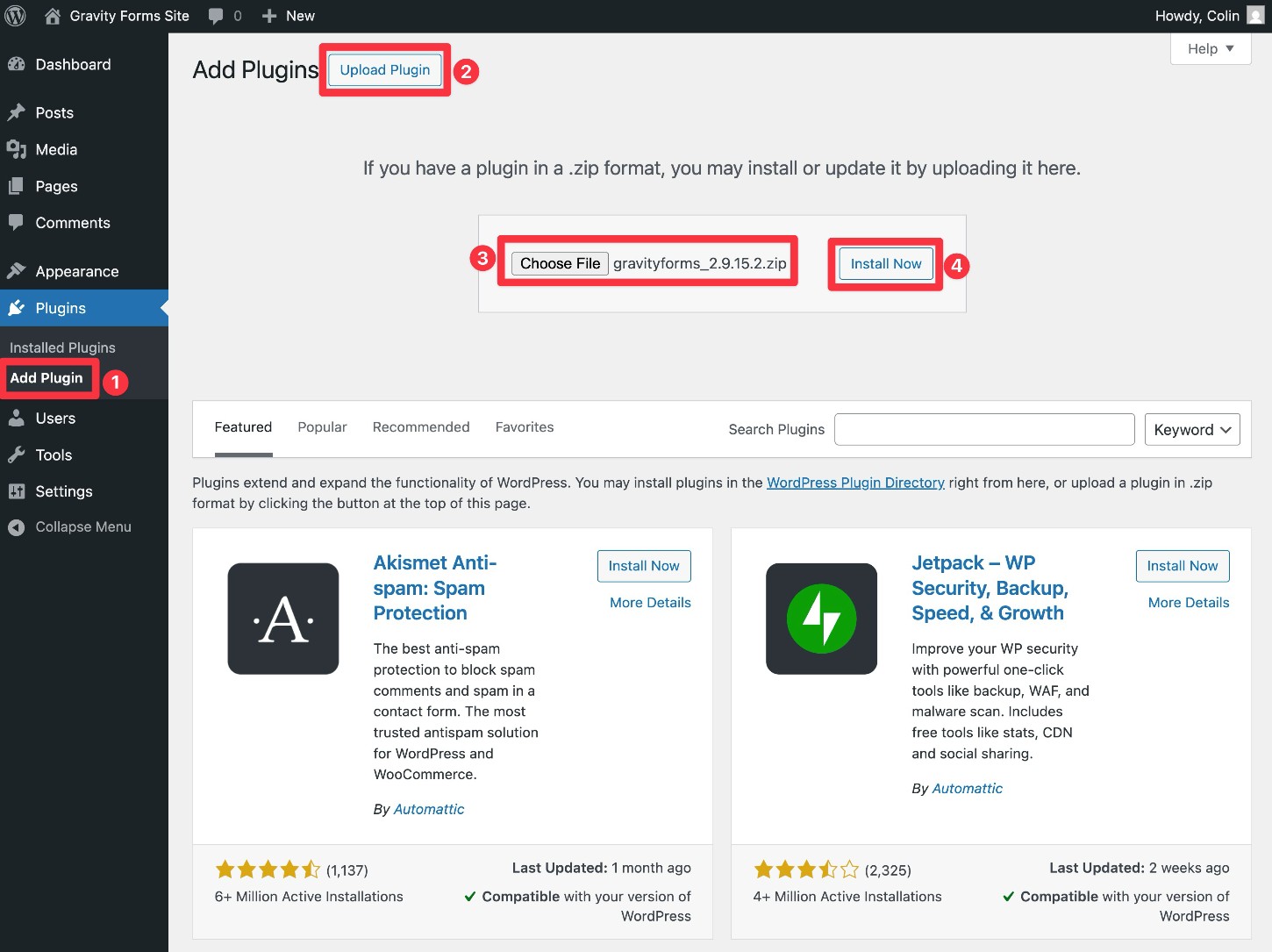The image size is (1272, 952).
Task: Click the Pages icon in sidebar
Action: [x=16, y=186]
